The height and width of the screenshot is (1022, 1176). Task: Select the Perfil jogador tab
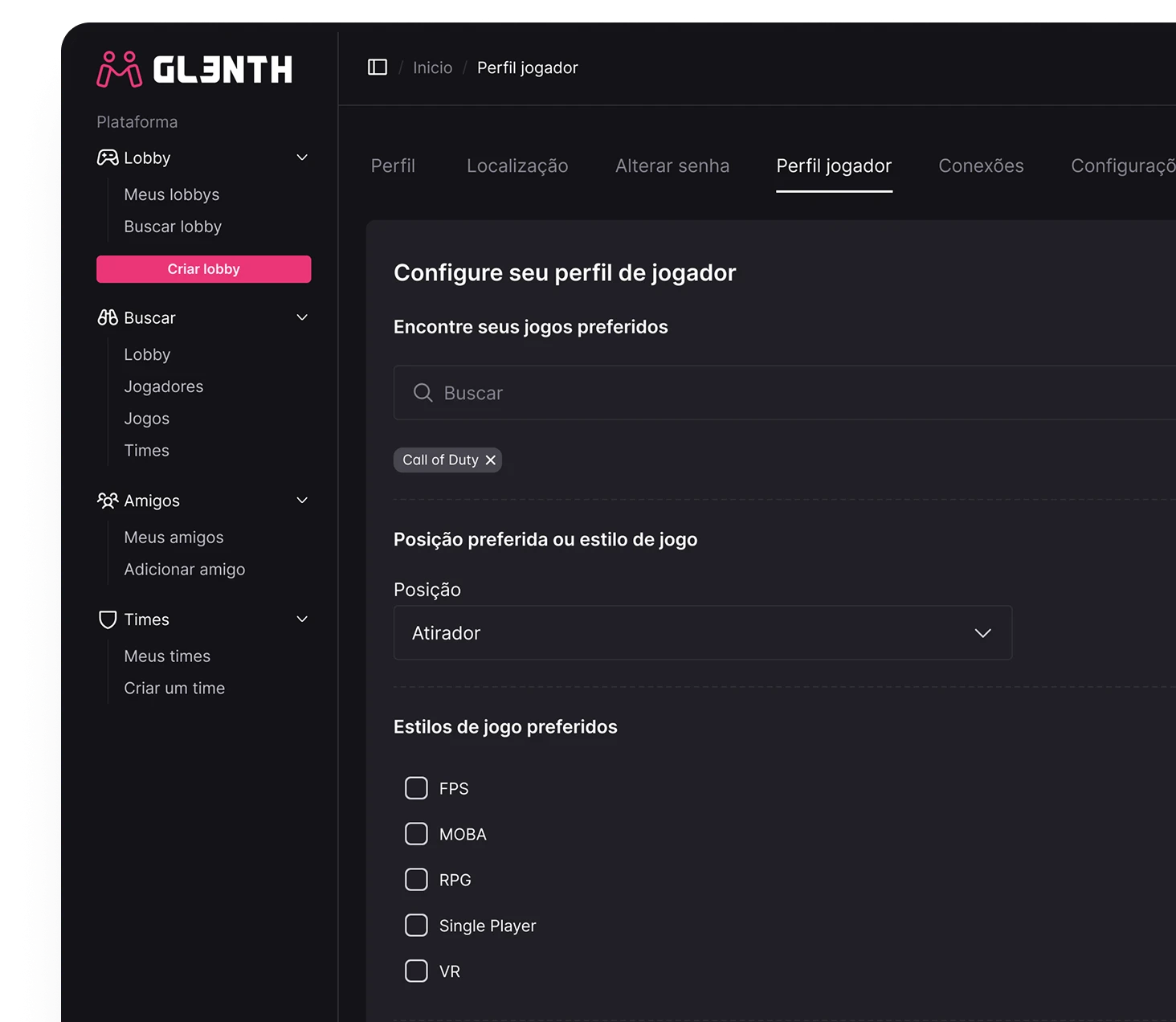[834, 166]
